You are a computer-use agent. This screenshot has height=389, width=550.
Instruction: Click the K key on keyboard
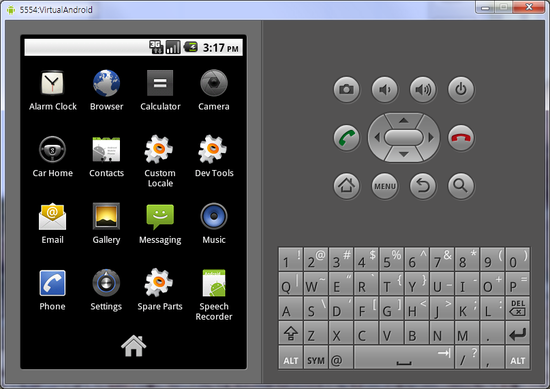(467, 308)
